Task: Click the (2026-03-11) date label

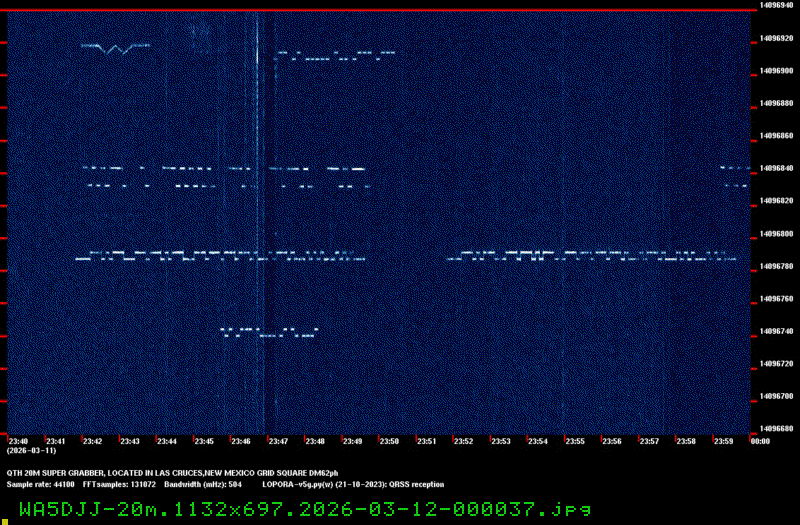Action: (31, 451)
